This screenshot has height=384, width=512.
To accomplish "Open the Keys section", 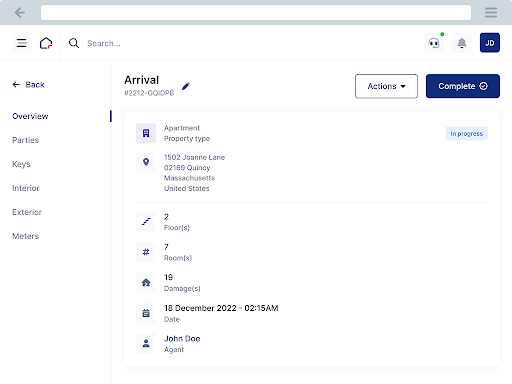I will [21, 164].
